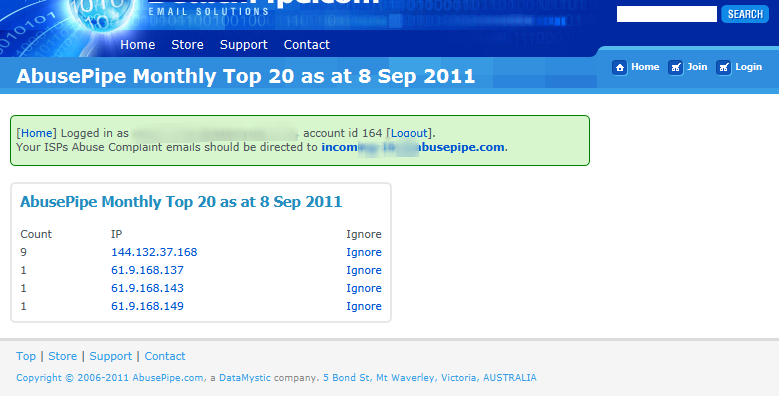
Task: Click the home icon beside Home
Action: [620, 68]
